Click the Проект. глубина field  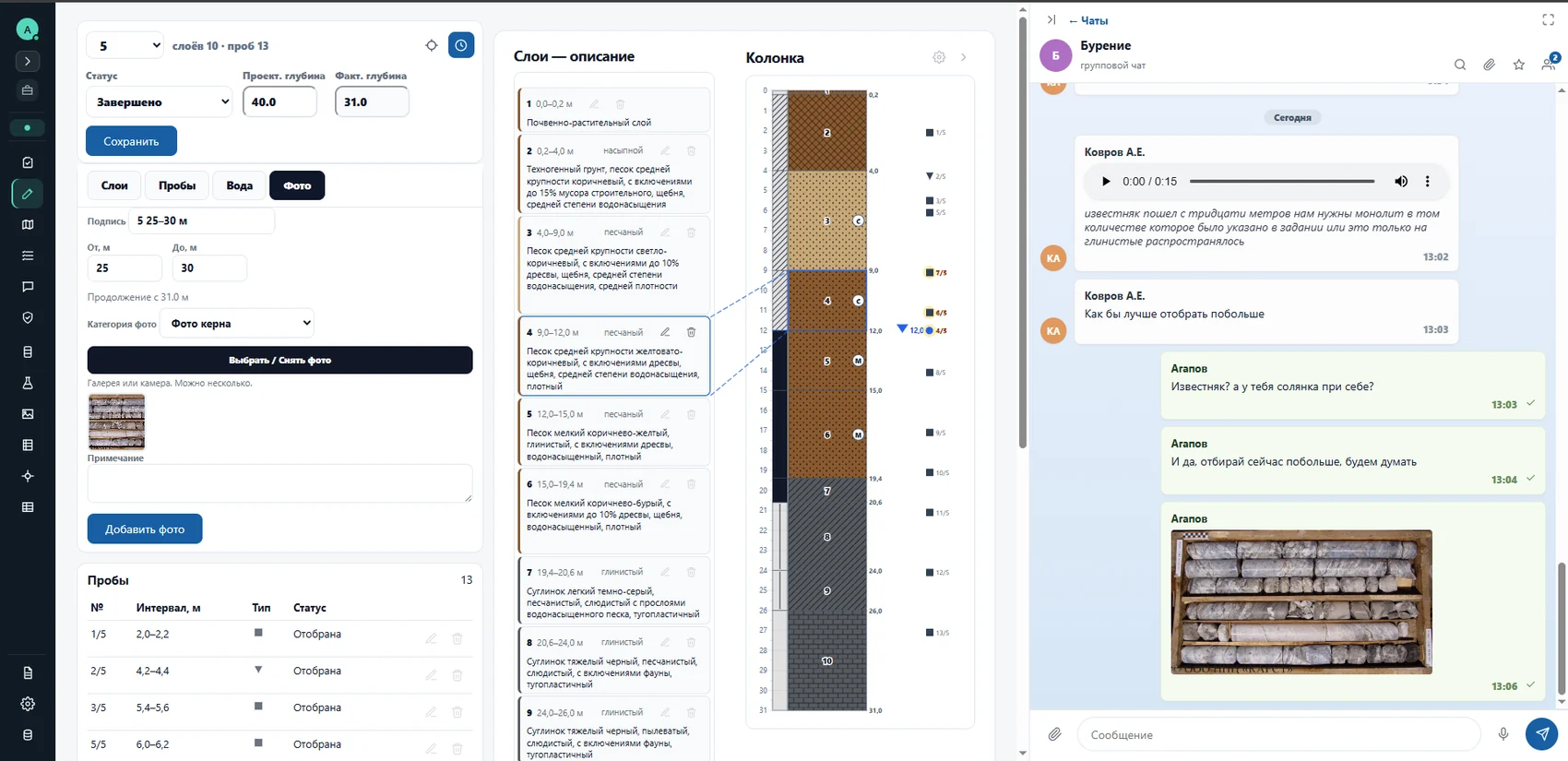(x=279, y=101)
